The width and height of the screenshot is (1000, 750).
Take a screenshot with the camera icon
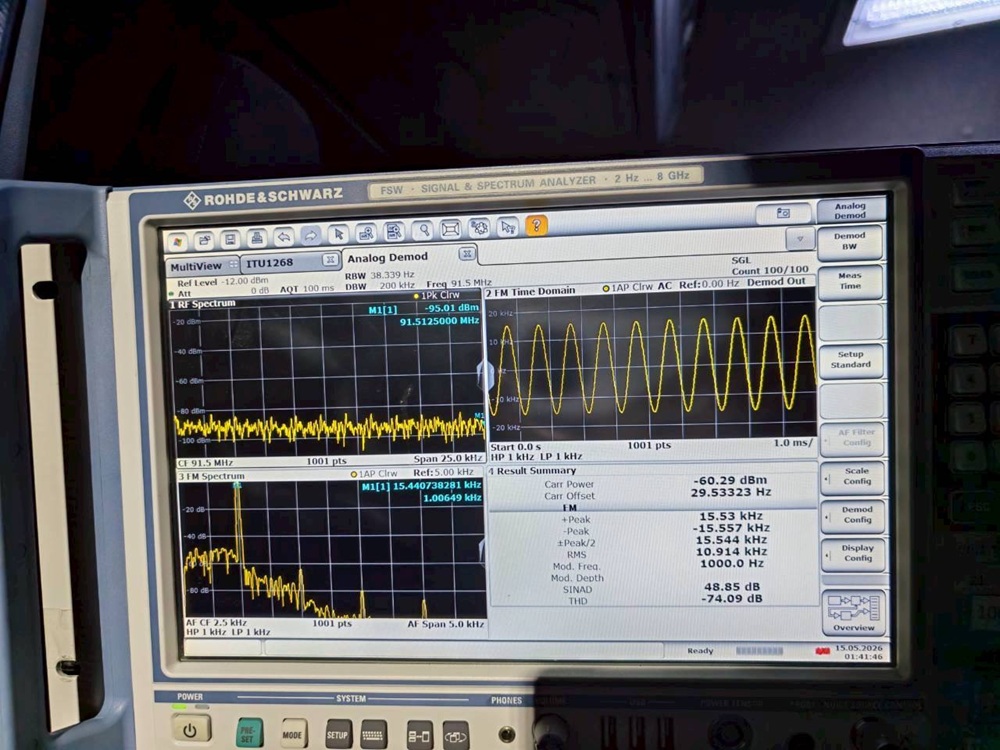[x=783, y=213]
